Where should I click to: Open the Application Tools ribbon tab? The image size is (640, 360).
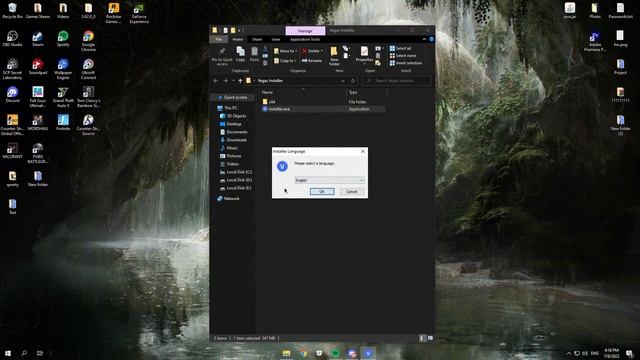click(x=305, y=39)
